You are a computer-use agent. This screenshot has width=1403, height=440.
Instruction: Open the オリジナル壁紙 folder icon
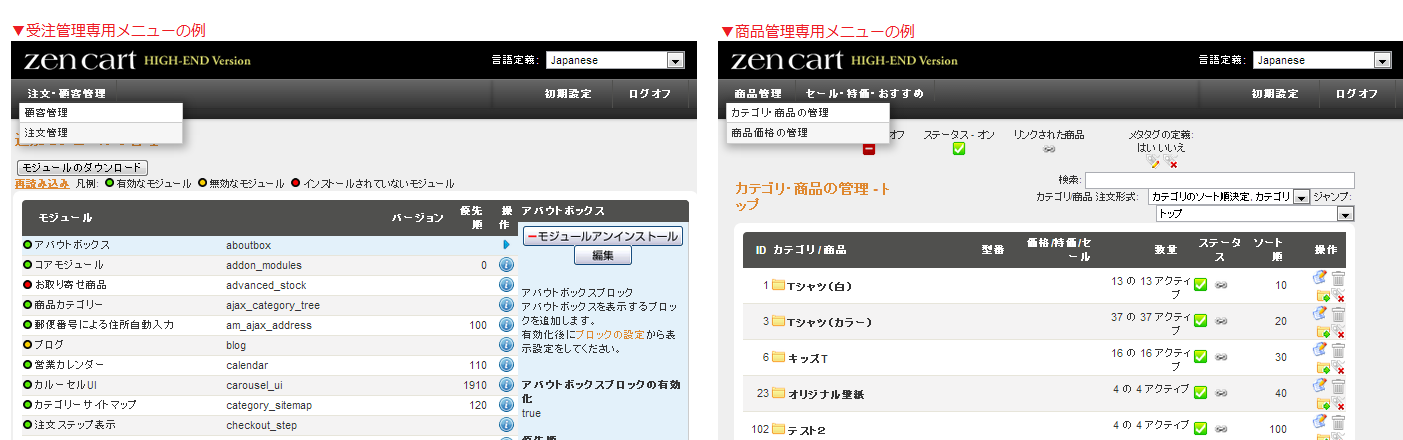click(778, 394)
